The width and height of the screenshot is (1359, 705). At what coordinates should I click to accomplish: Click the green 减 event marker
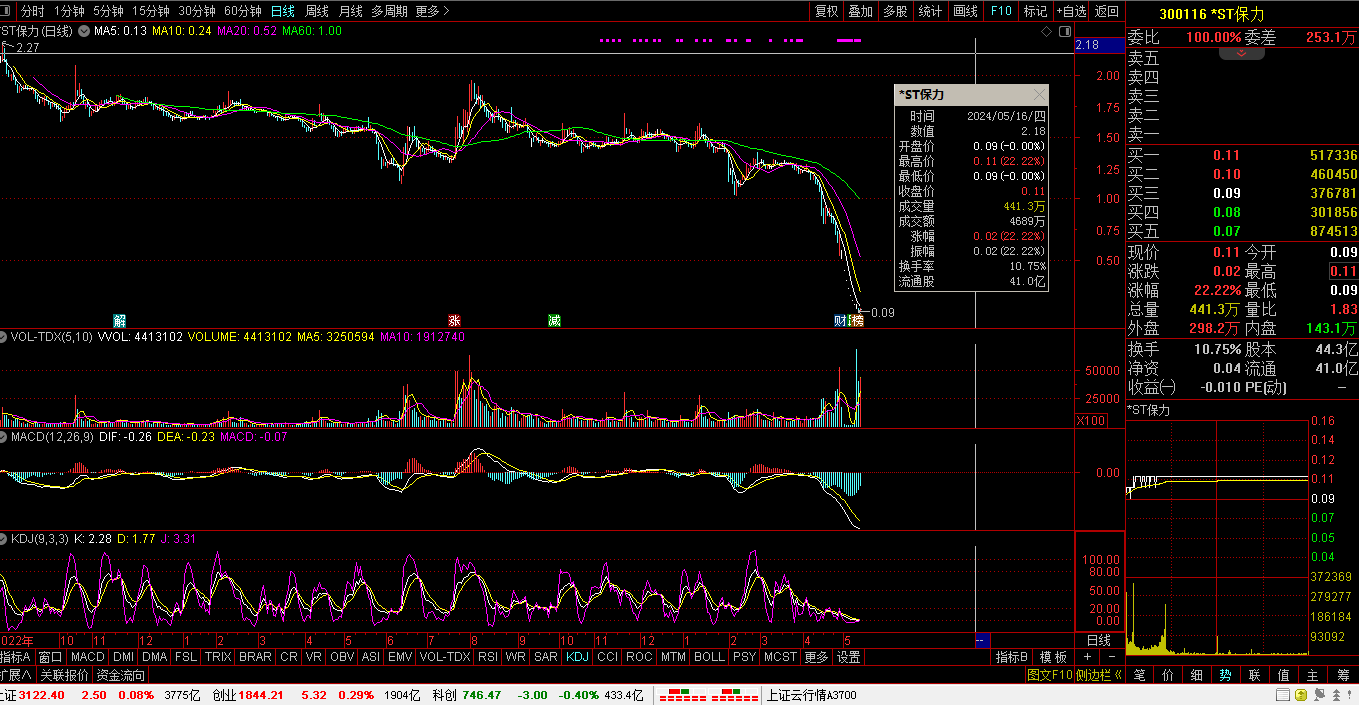(x=554, y=321)
